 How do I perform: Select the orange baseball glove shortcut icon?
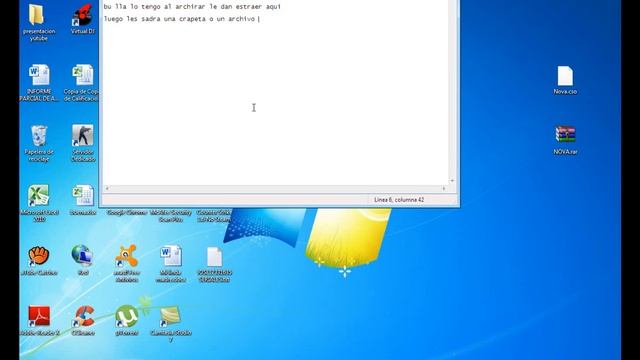click(x=39, y=256)
